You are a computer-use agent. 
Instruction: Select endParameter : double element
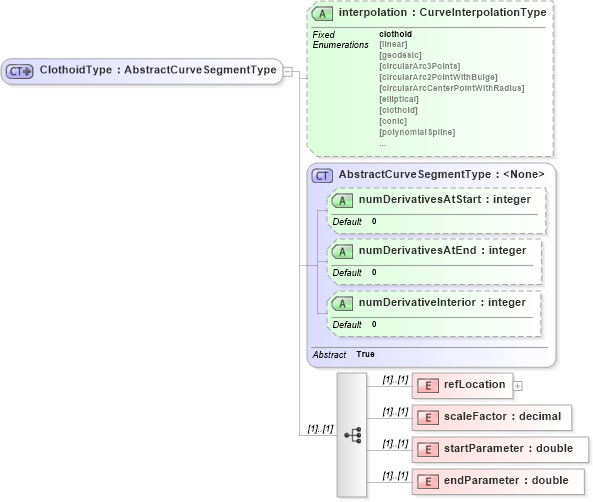(x=498, y=482)
